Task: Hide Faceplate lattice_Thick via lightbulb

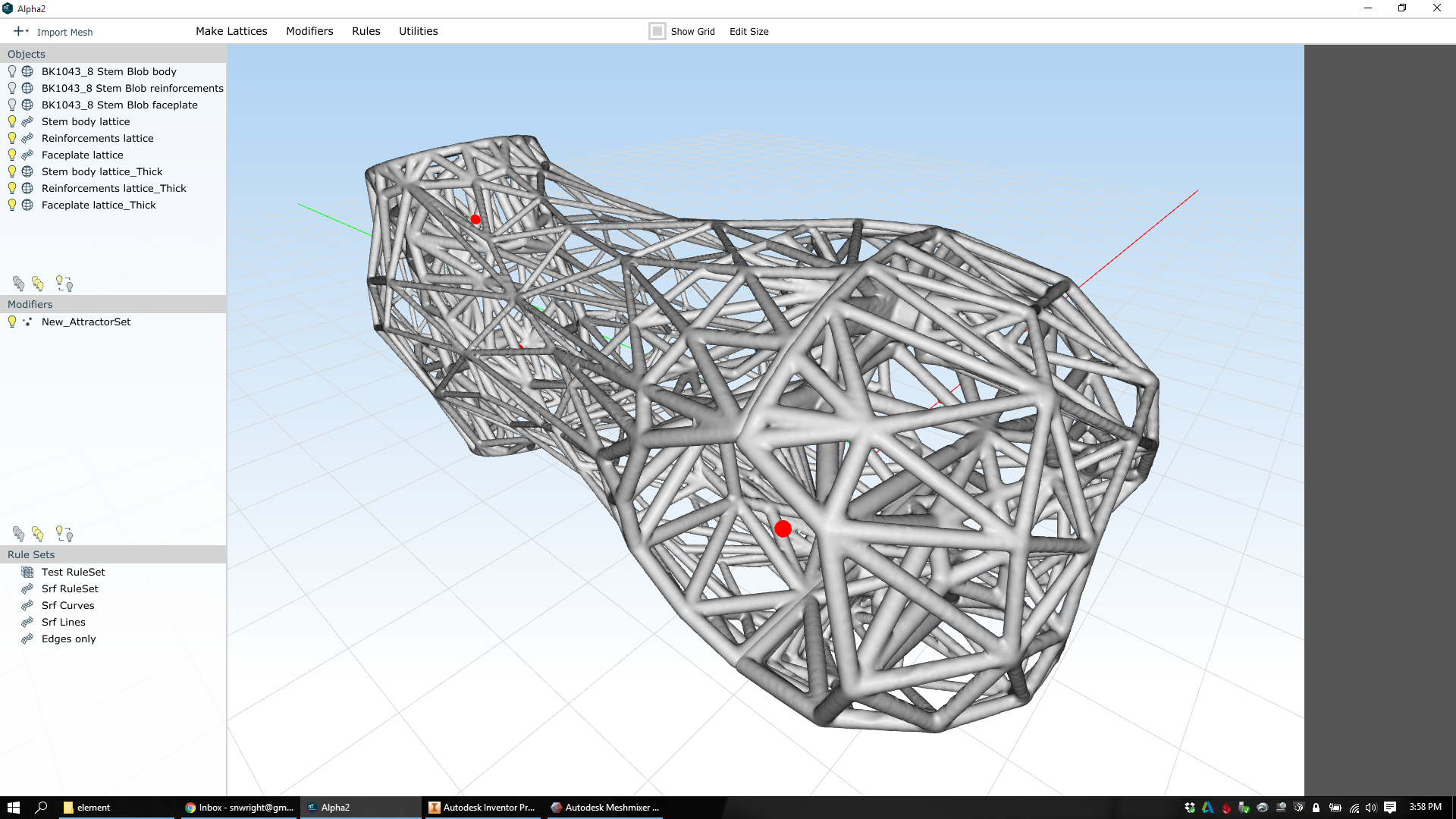Action: pos(12,205)
